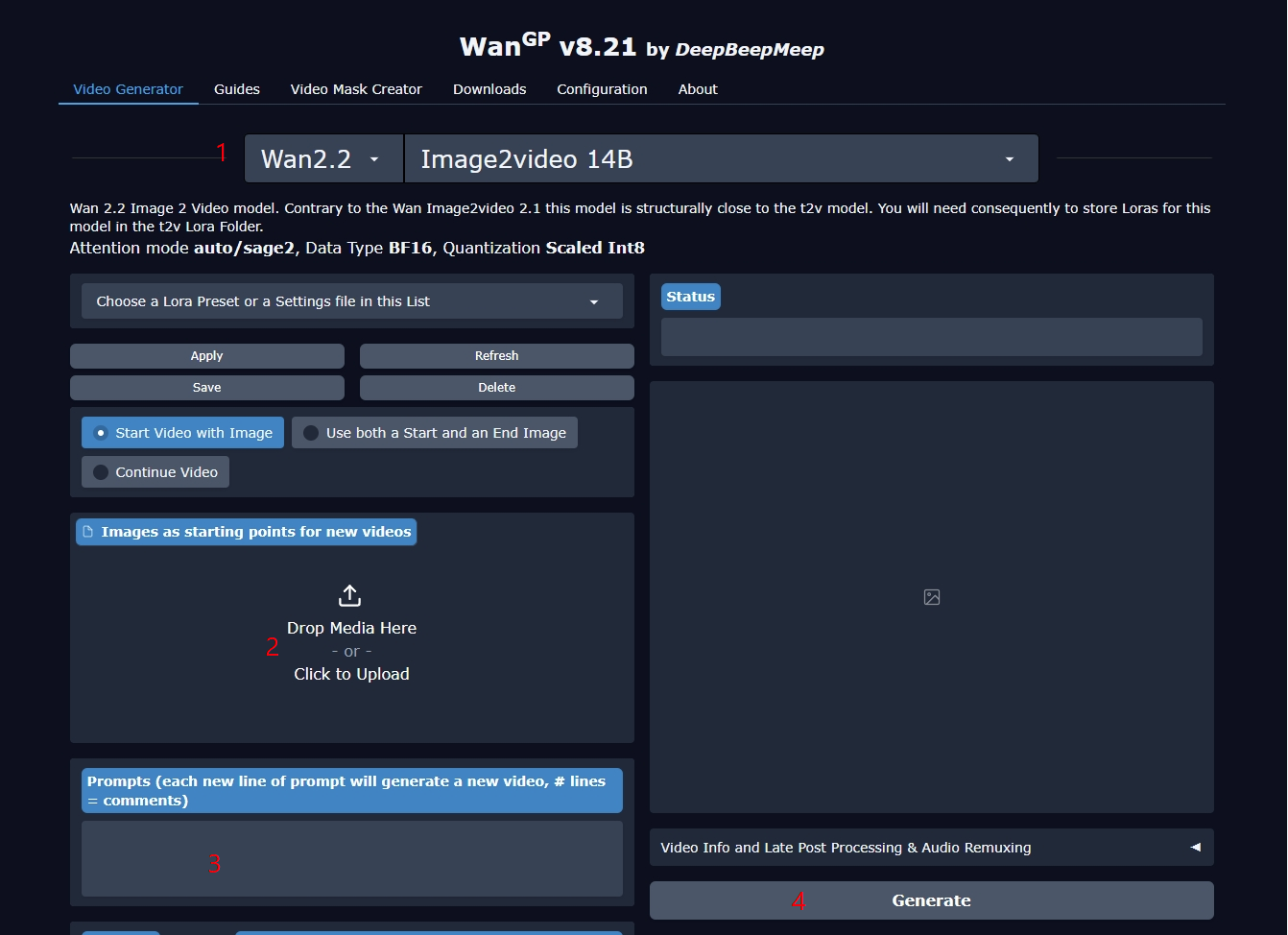This screenshot has height=935, width=1288.
Task: Click the Refresh button
Action: 496,356
